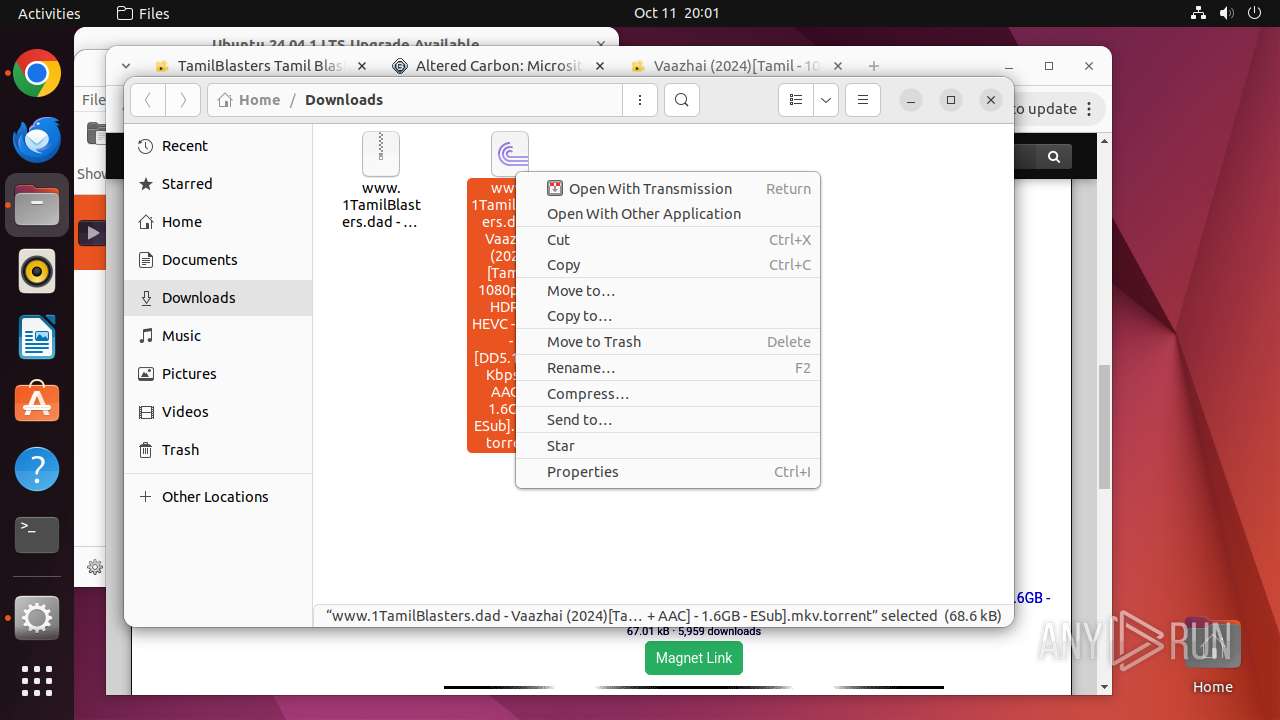Launch LibreOffice Writer from the dock

(37, 337)
